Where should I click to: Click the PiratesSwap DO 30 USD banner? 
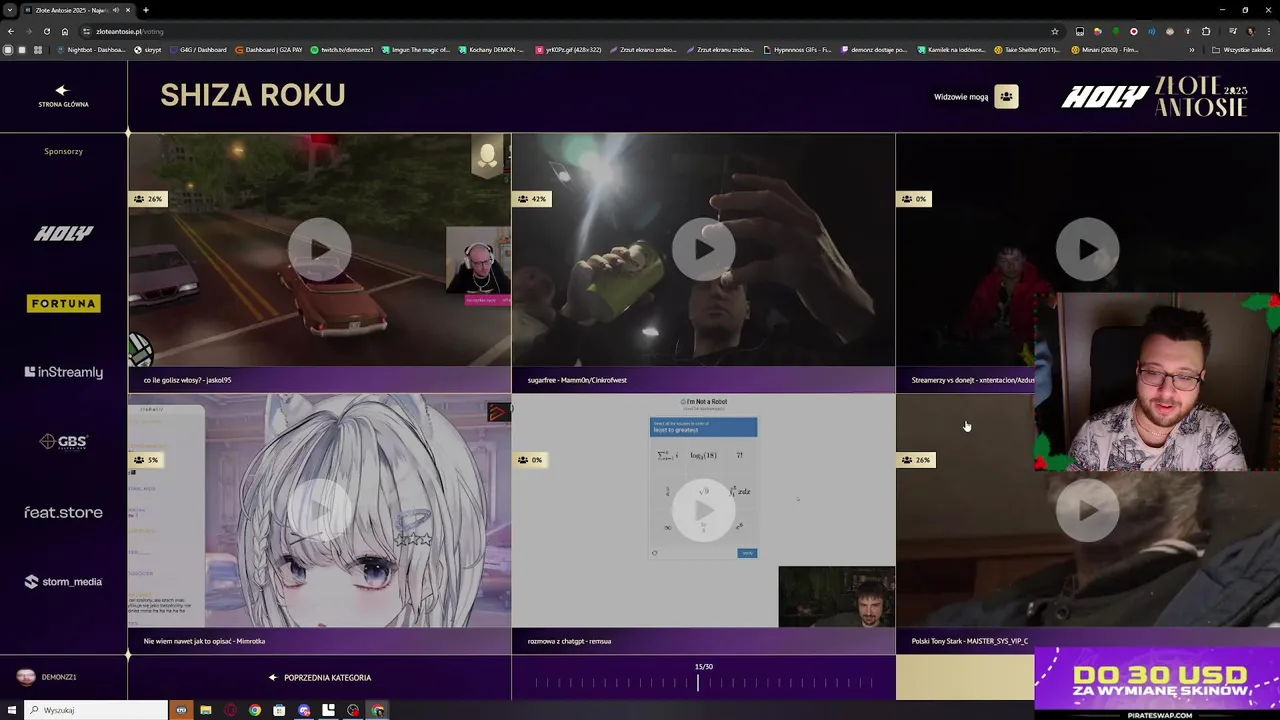coord(1157,683)
